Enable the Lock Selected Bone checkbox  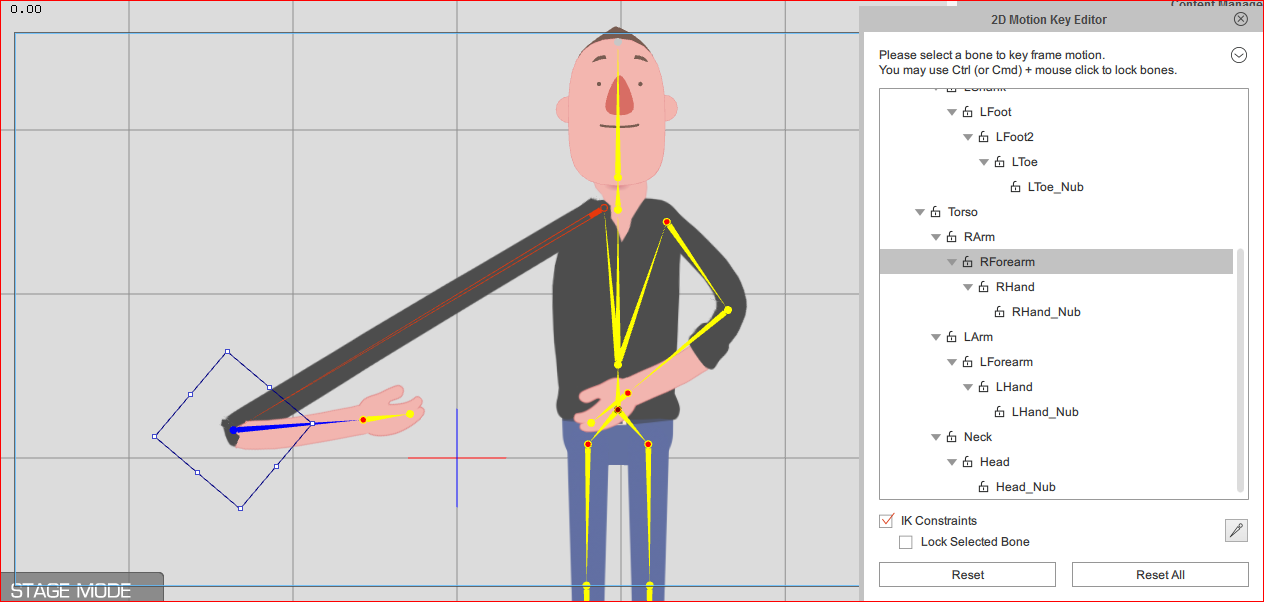click(x=906, y=542)
